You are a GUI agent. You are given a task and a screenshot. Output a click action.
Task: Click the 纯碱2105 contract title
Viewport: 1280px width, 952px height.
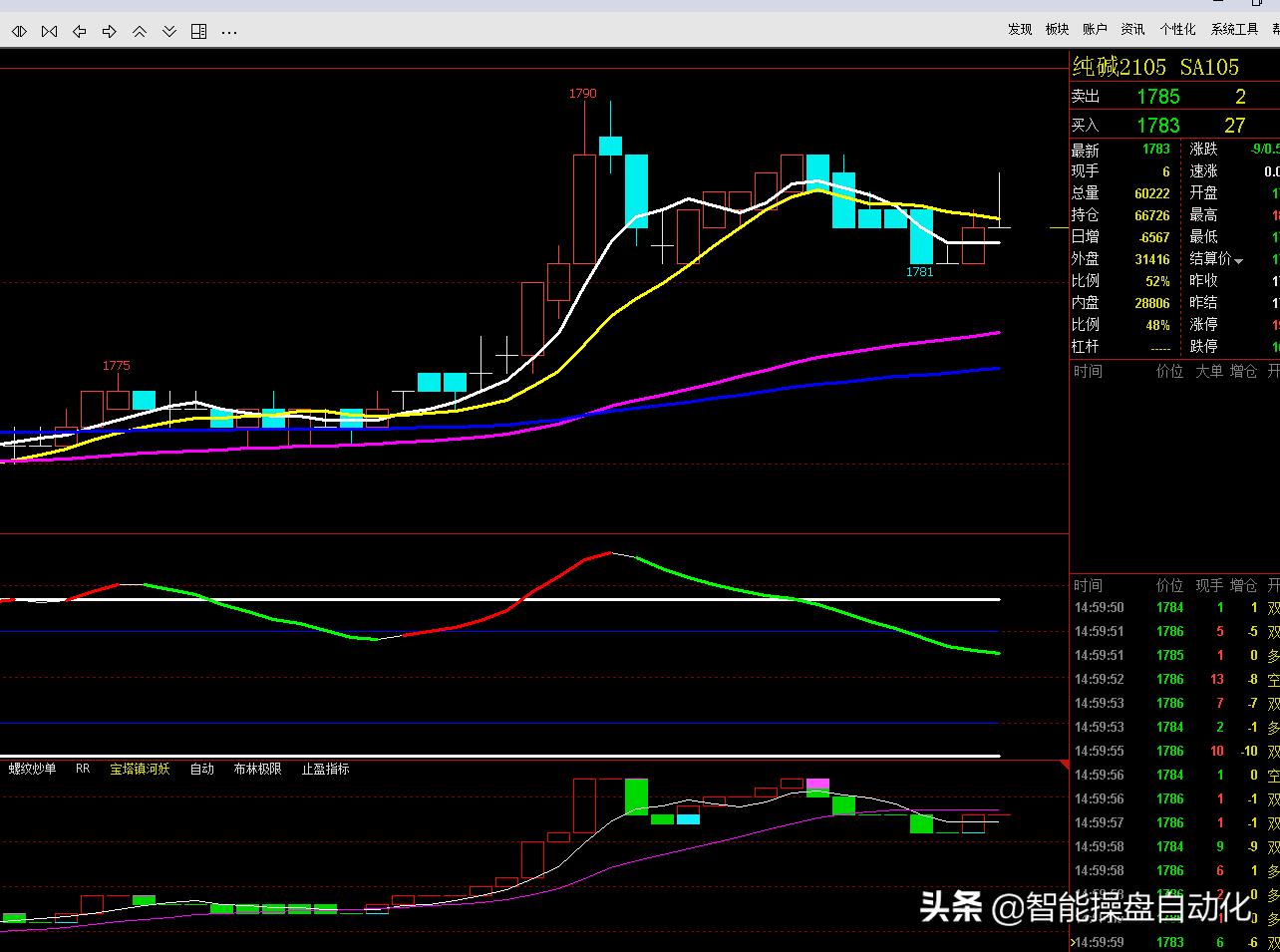pyautogui.click(x=1119, y=67)
